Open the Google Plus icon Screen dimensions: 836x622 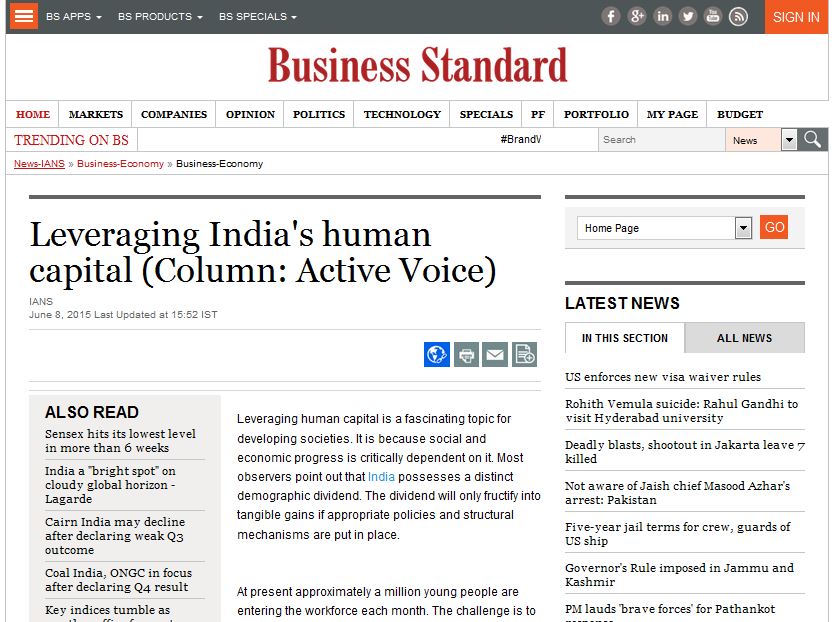(x=637, y=17)
